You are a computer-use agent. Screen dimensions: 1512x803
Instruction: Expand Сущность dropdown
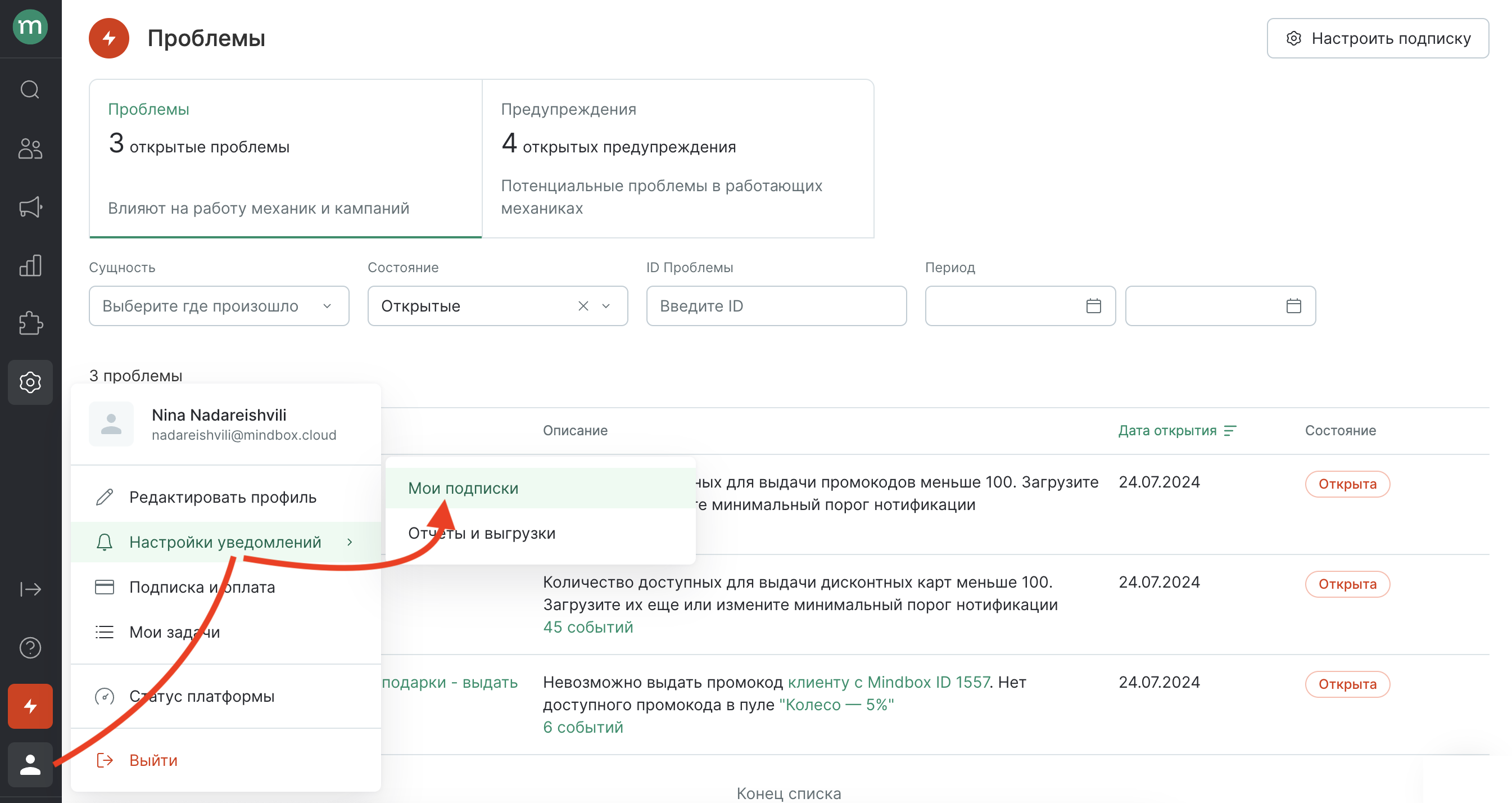click(219, 306)
